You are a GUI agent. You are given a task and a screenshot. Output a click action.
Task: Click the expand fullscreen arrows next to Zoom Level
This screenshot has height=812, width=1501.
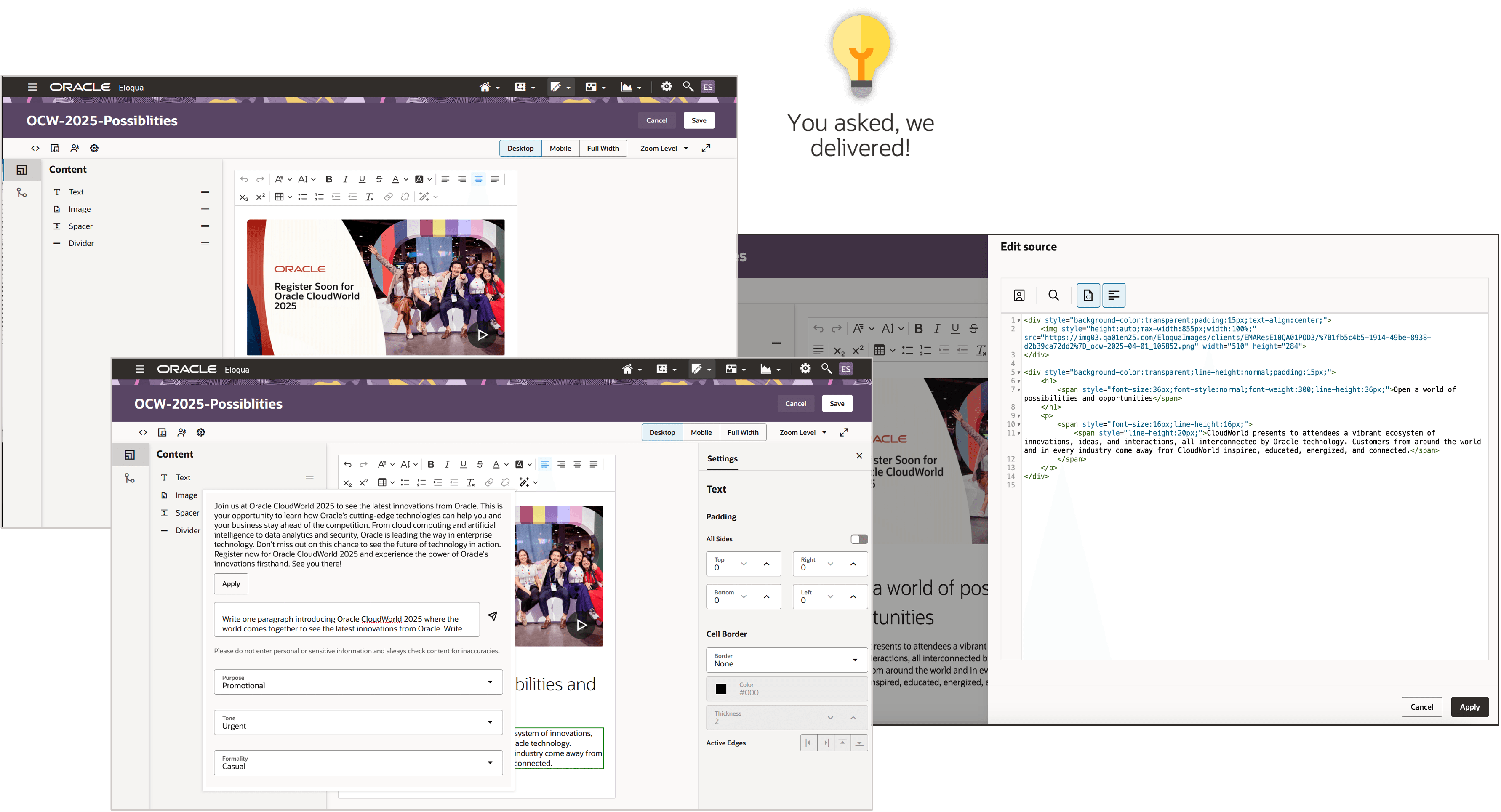(844, 432)
